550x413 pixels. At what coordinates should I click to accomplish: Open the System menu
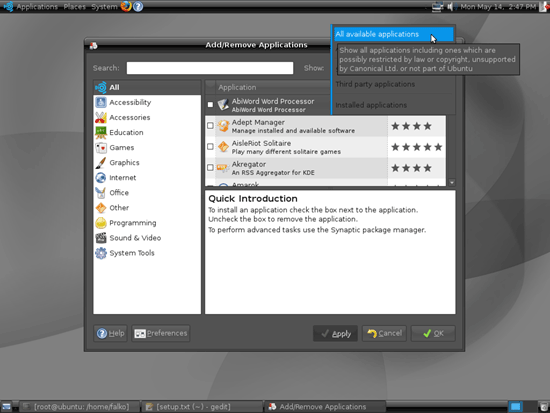point(104,6)
